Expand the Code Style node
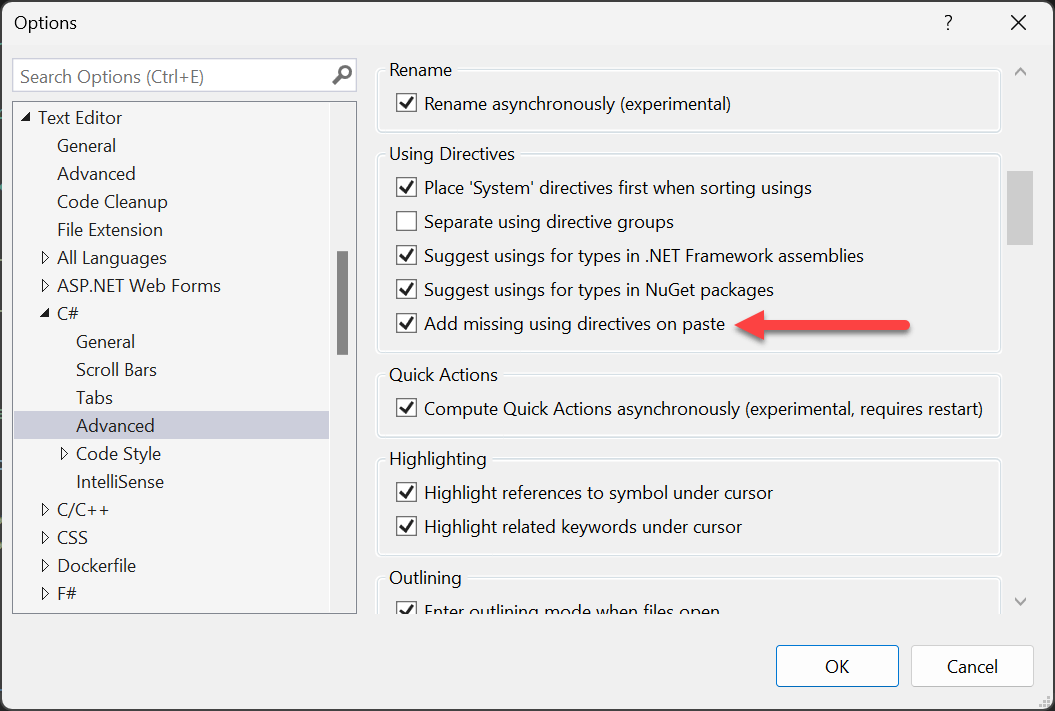The width and height of the screenshot is (1055, 711). [64, 454]
